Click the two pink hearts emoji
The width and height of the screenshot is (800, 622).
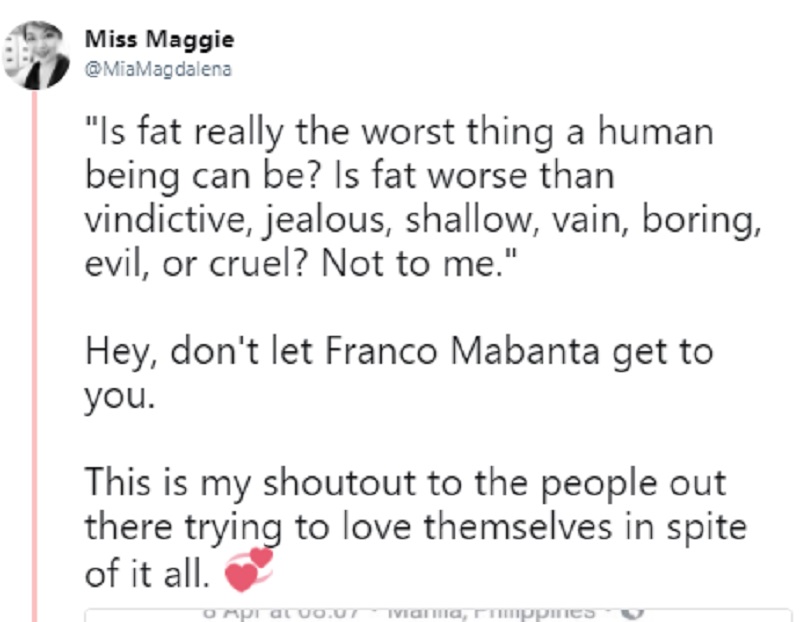coord(249,569)
